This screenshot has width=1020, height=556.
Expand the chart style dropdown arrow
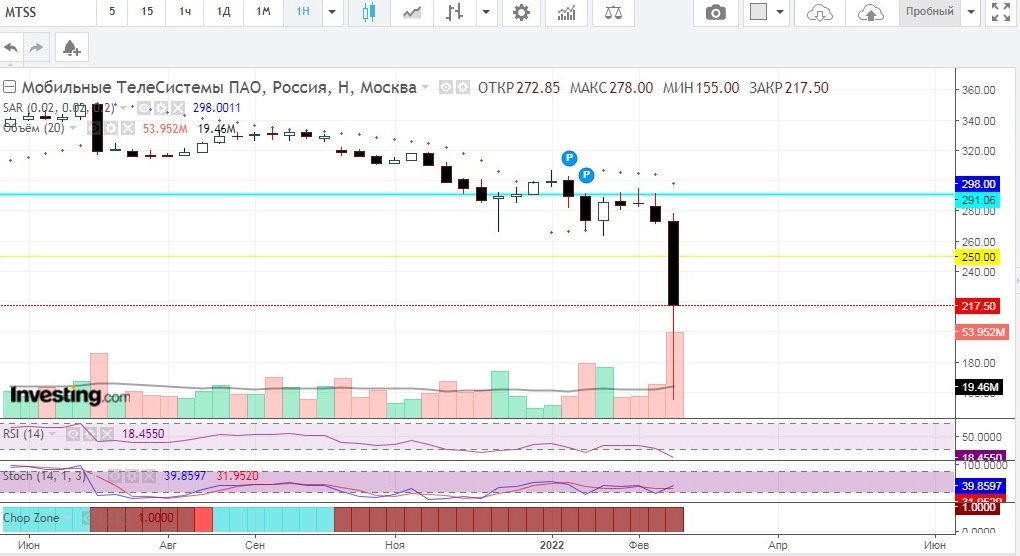485,12
